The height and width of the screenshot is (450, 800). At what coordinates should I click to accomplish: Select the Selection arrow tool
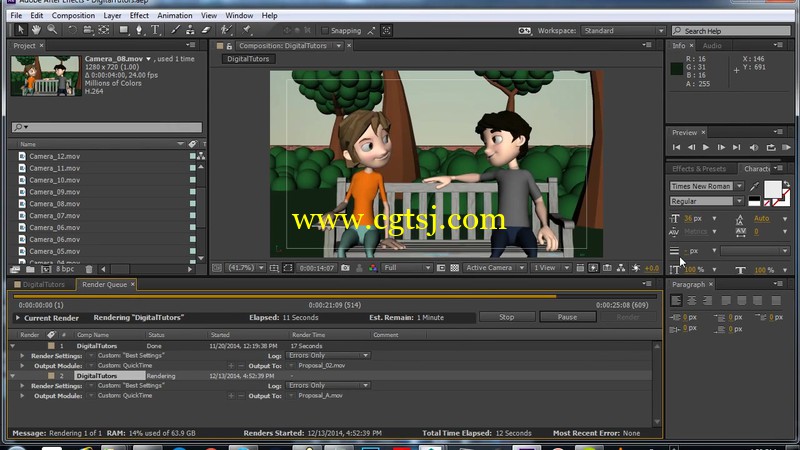[20, 30]
